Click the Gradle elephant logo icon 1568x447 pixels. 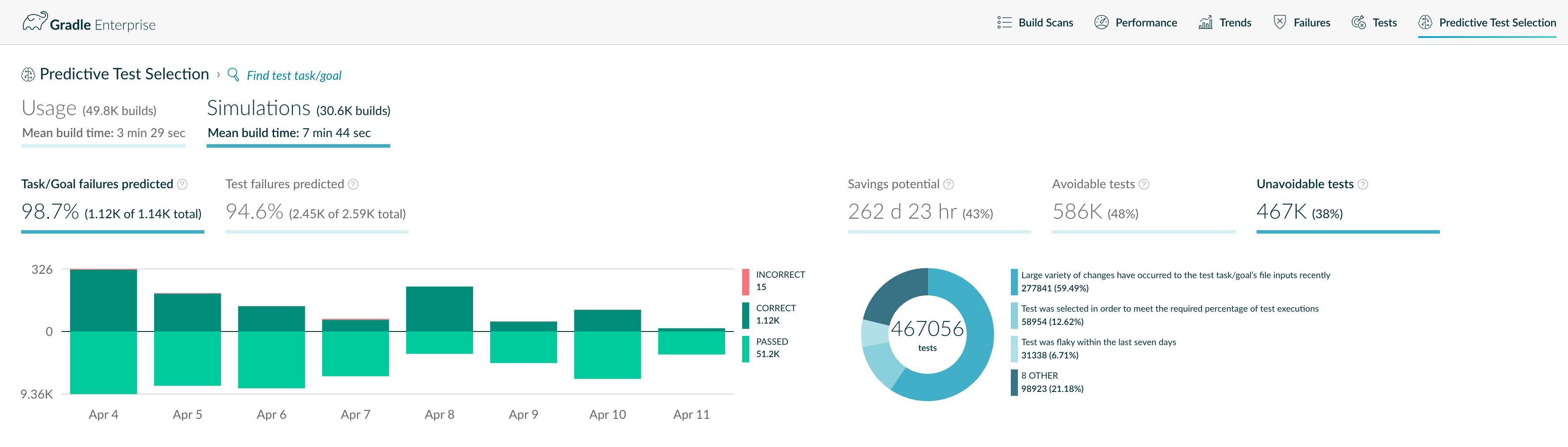[35, 21]
